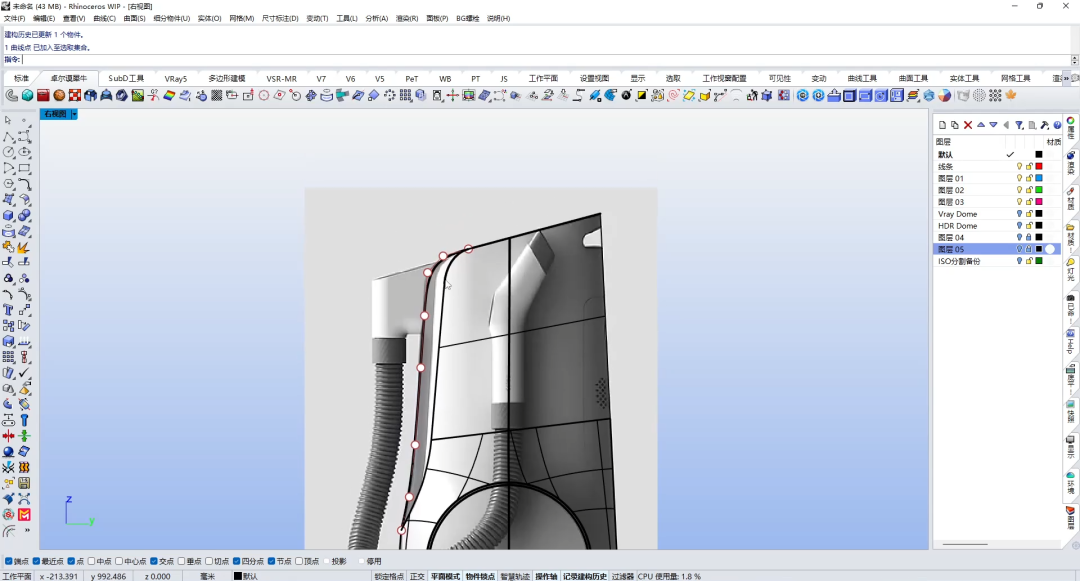
Task: Enable 中心点 center osnap checkbox
Action: (118, 561)
